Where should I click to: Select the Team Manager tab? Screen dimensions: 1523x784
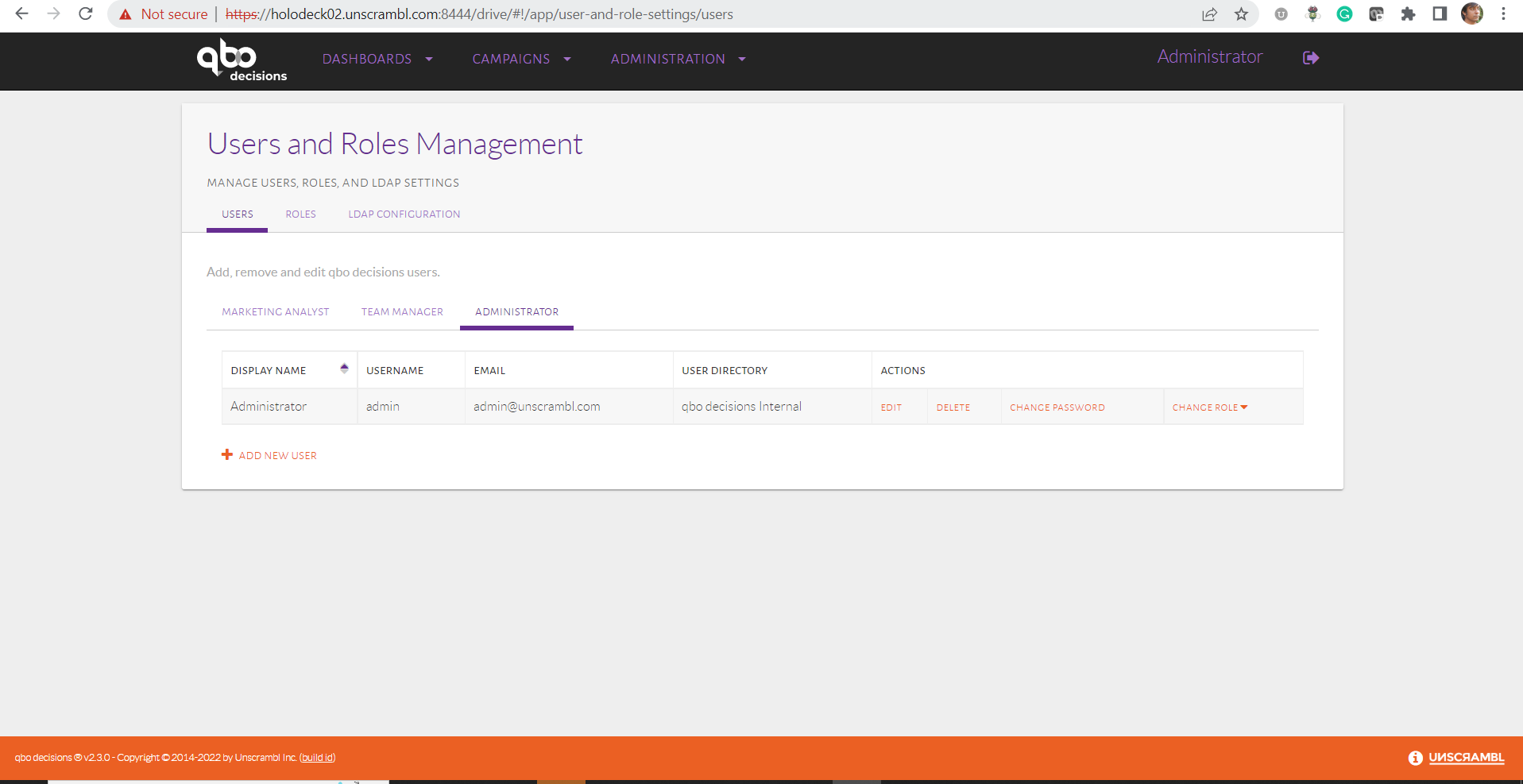pos(402,312)
